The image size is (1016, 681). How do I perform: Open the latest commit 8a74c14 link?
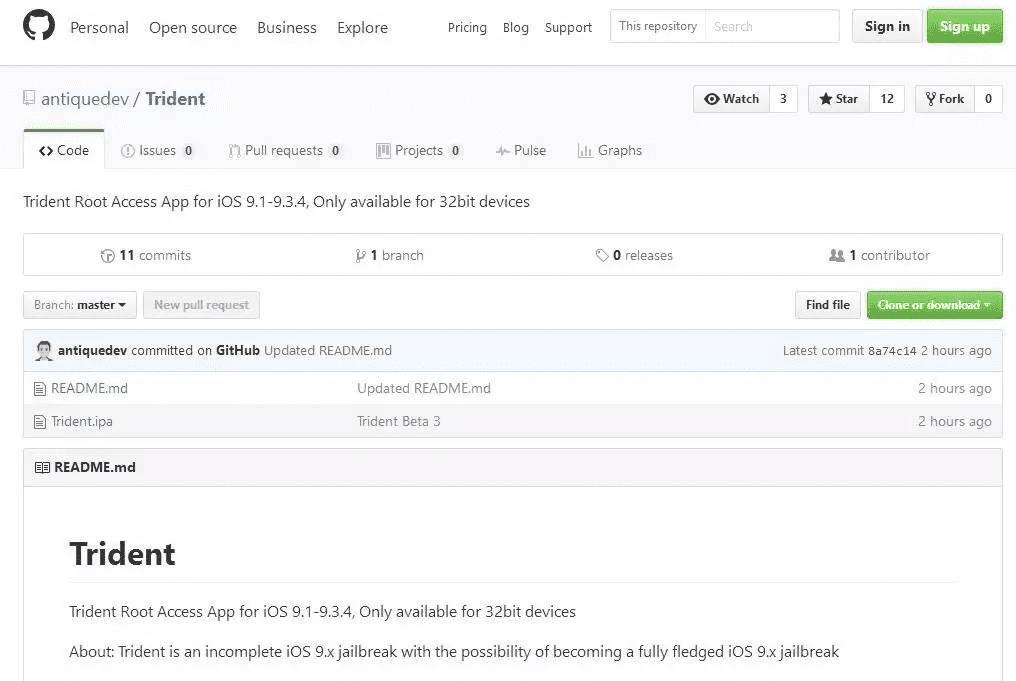pos(892,351)
